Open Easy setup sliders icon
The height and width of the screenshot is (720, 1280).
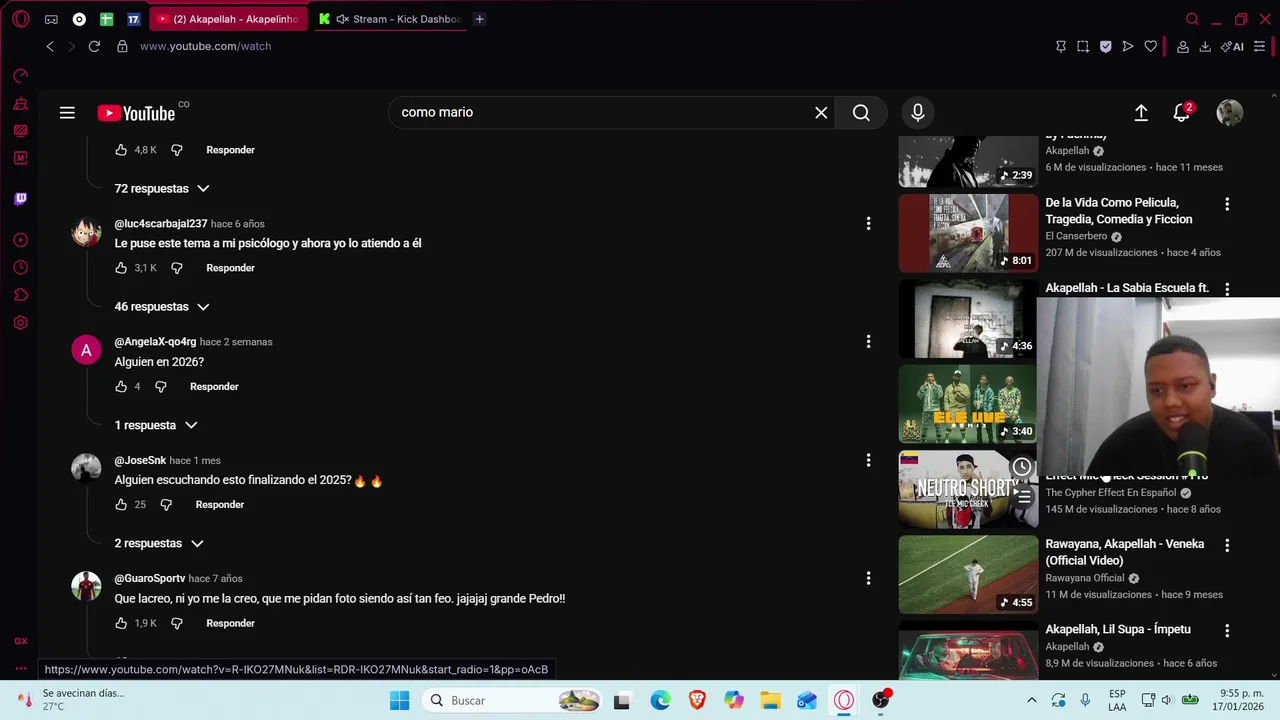click(x=1260, y=46)
